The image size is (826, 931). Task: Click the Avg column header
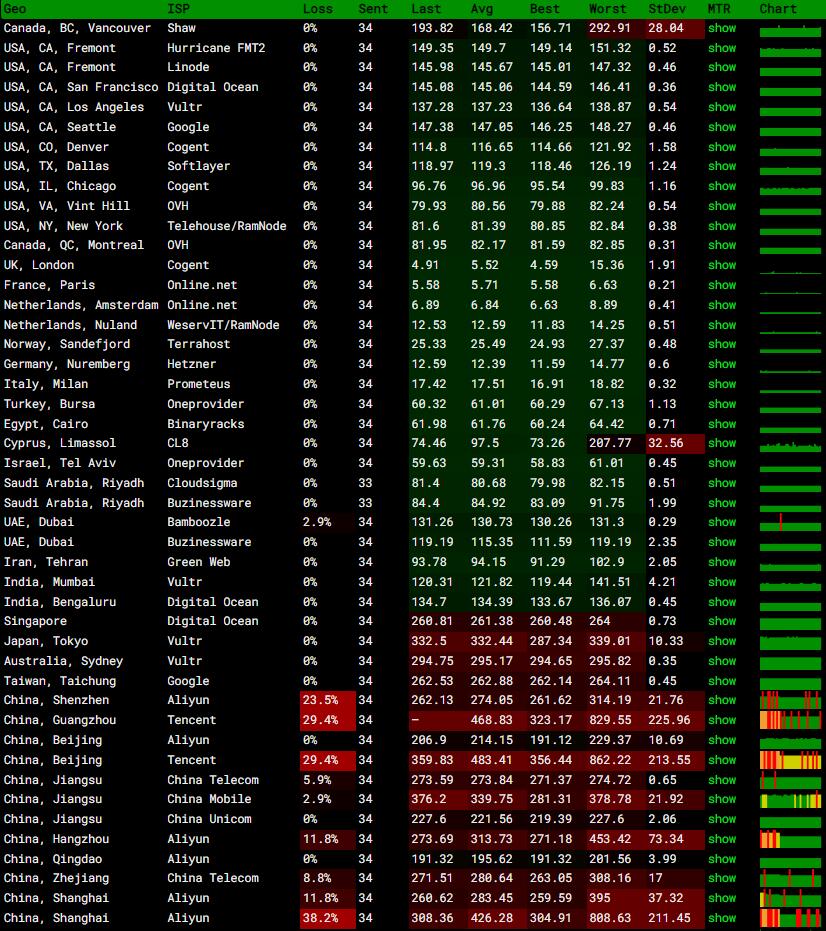point(482,9)
